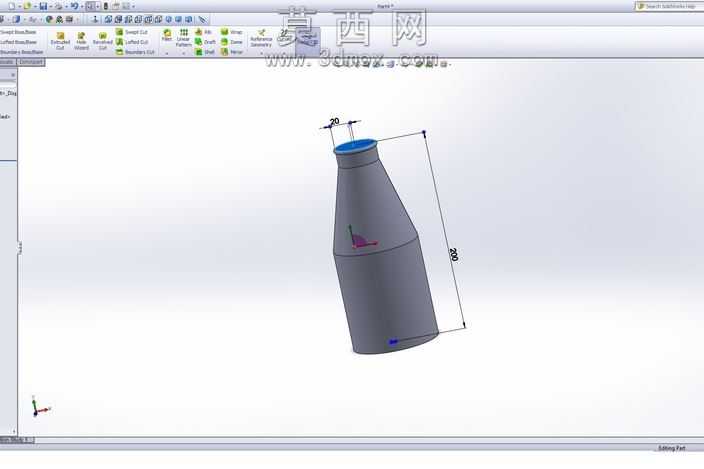Viewport: 704px width, 469px height.
Task: Expand the Linear Pattern dropdown arrow
Action: pyautogui.click(x=183, y=53)
